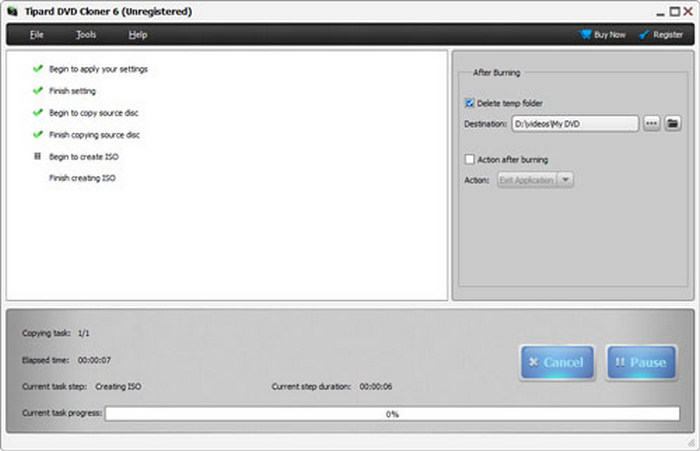Click the browse ellipsis button beside Destination
The height and width of the screenshot is (451, 700).
(651, 124)
